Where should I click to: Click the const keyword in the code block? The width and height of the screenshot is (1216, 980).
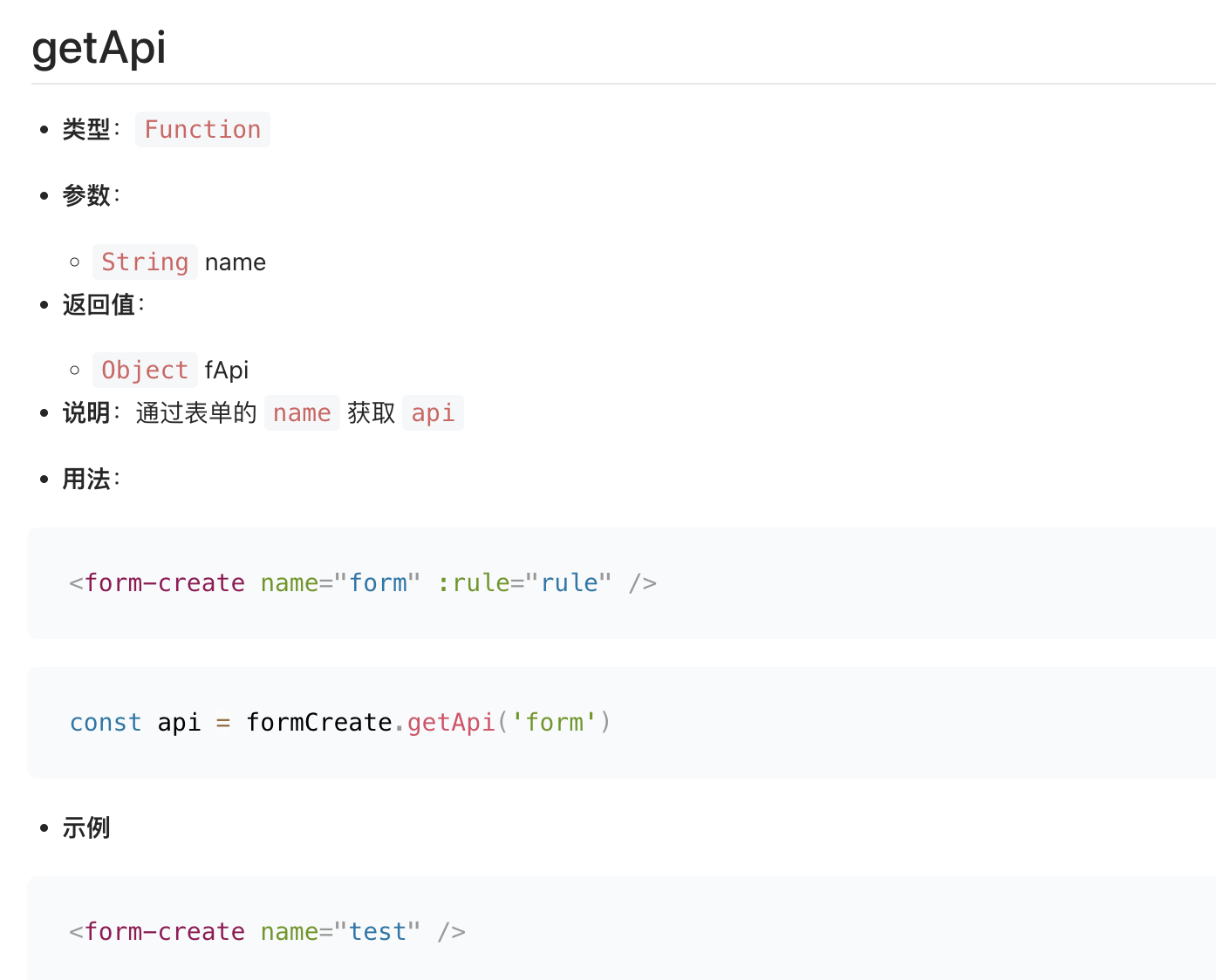tap(106, 722)
